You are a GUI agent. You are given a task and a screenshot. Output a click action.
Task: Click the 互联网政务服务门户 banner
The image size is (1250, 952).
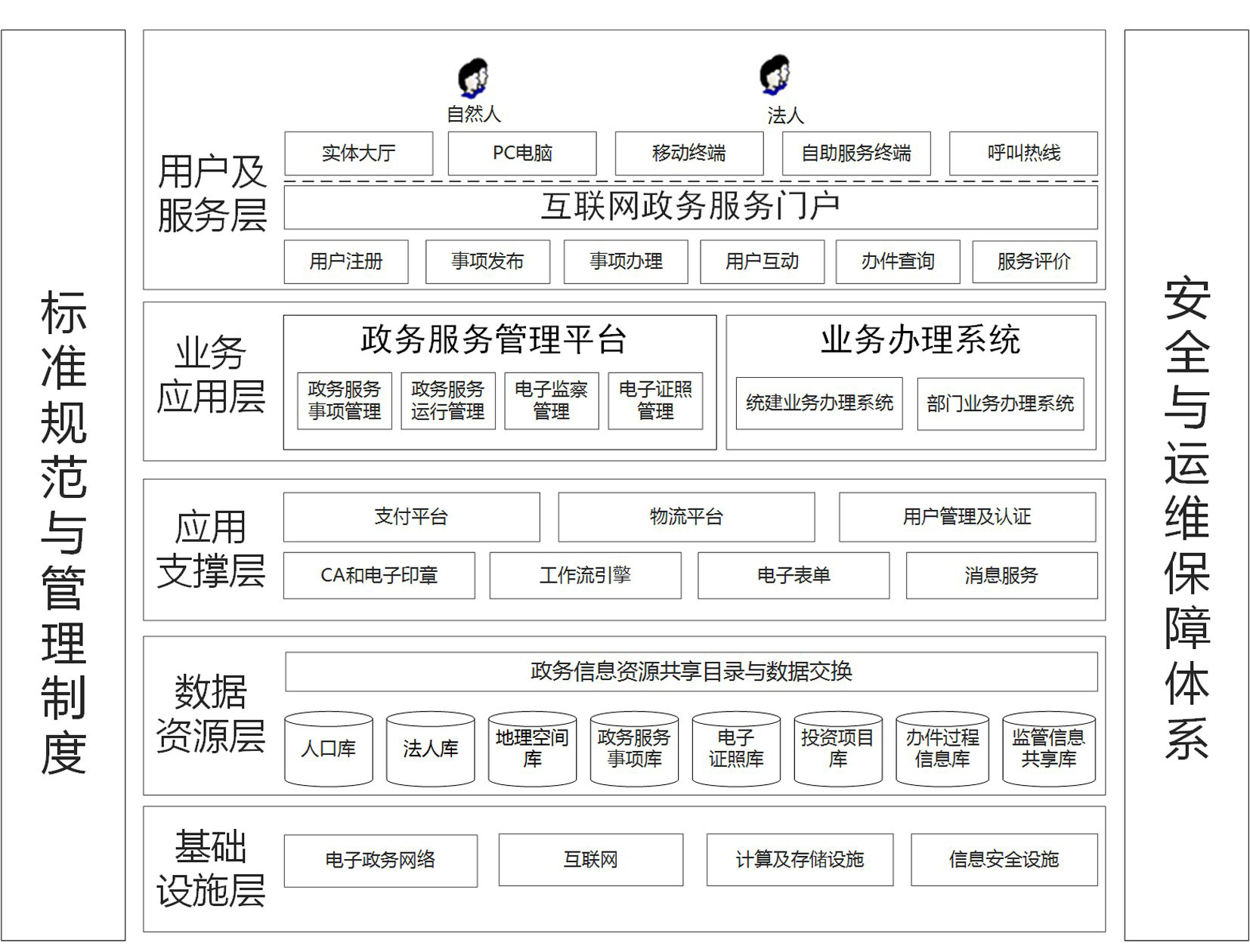(x=690, y=207)
